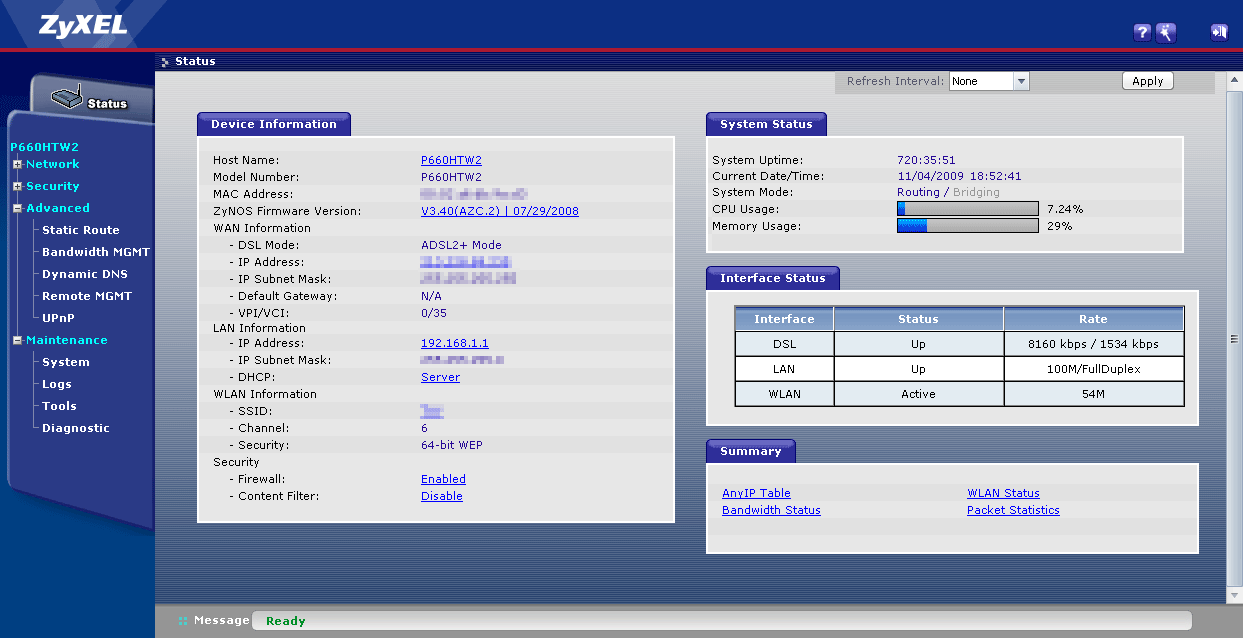1243x638 pixels.
Task: Click the System Uptime value 720:35:51
Action: pyautogui.click(x=927, y=160)
